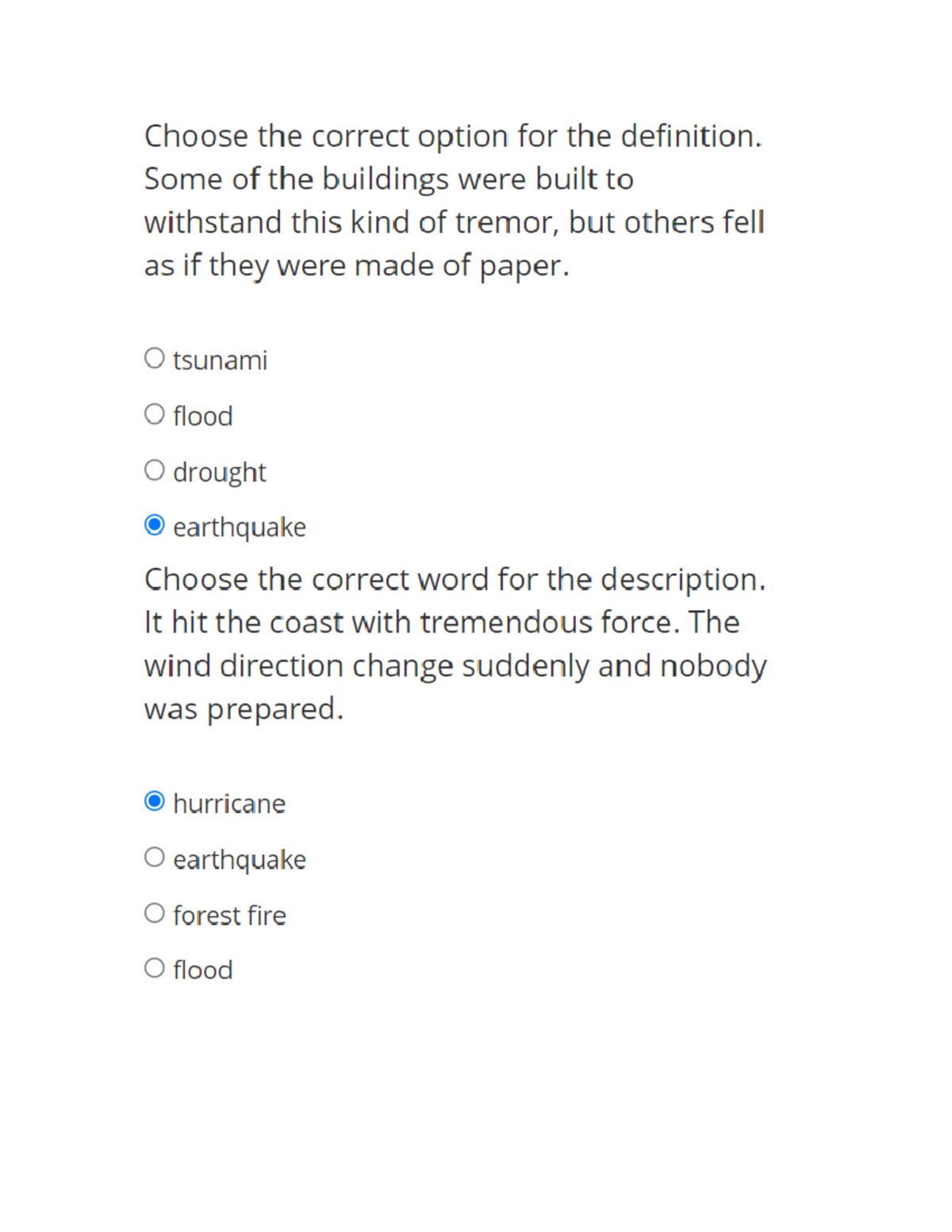The height and width of the screenshot is (1232, 952).
Task: Select flood radio button in tremor question
Action: click(x=155, y=414)
